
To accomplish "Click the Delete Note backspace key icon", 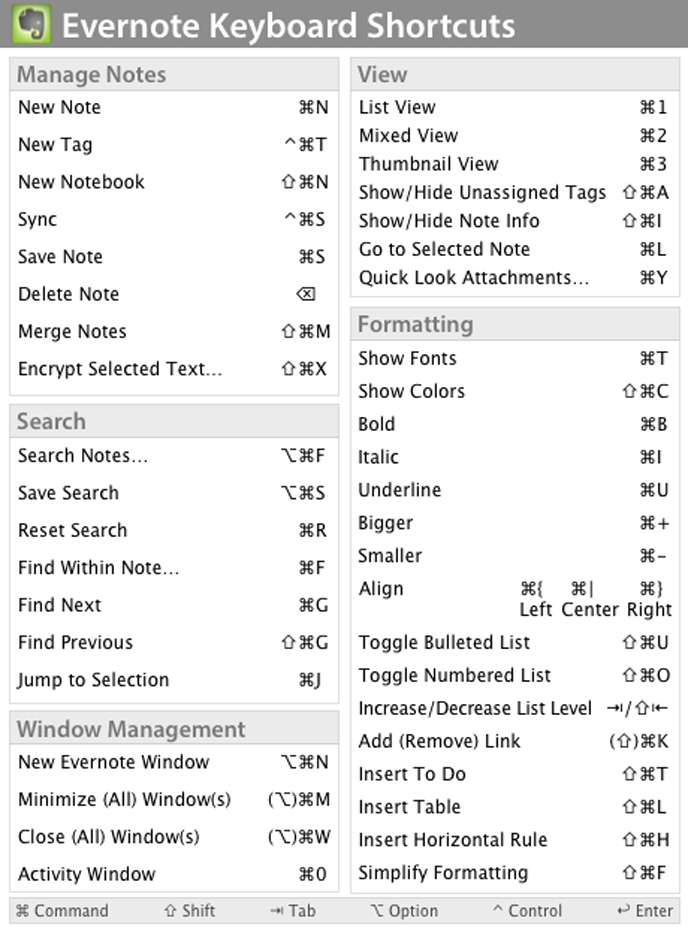I will tap(306, 294).
